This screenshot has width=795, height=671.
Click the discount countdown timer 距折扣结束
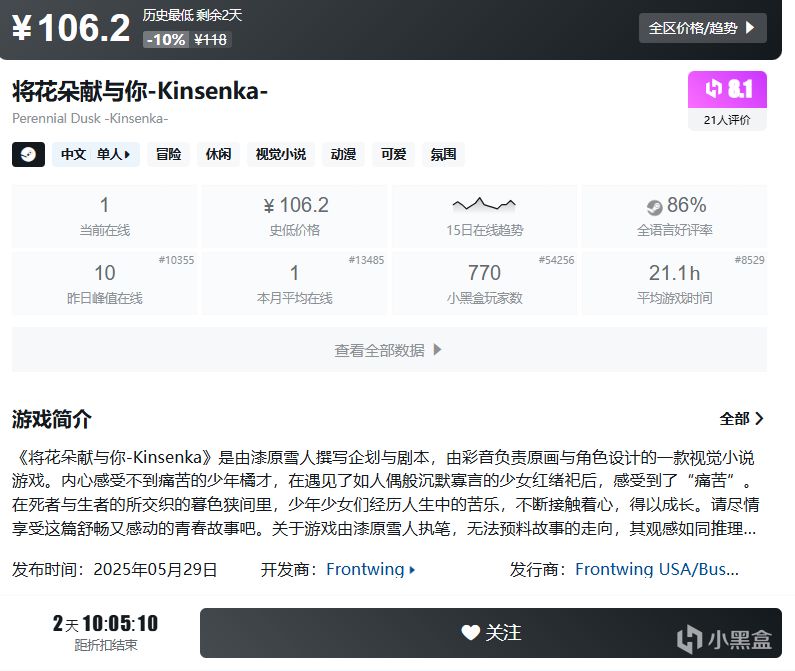105,632
